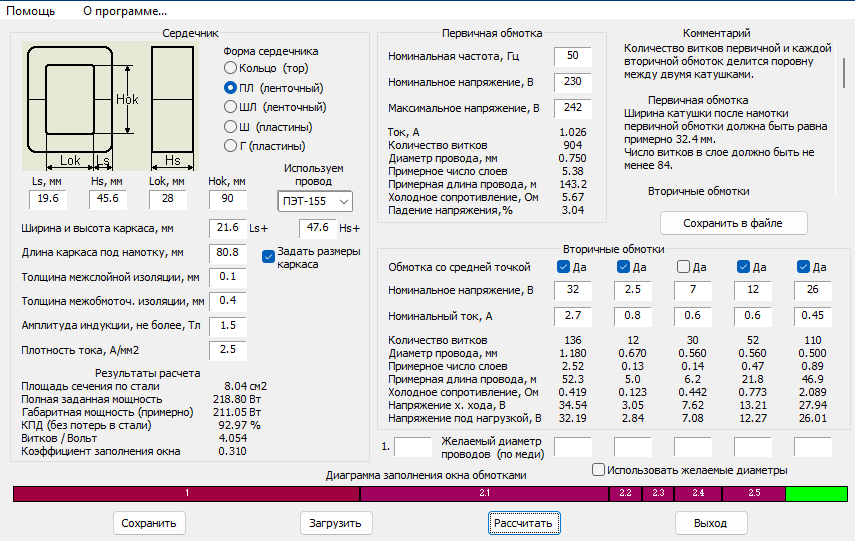Open the Помощь menu
The width and height of the screenshot is (855, 541).
pos(31,11)
